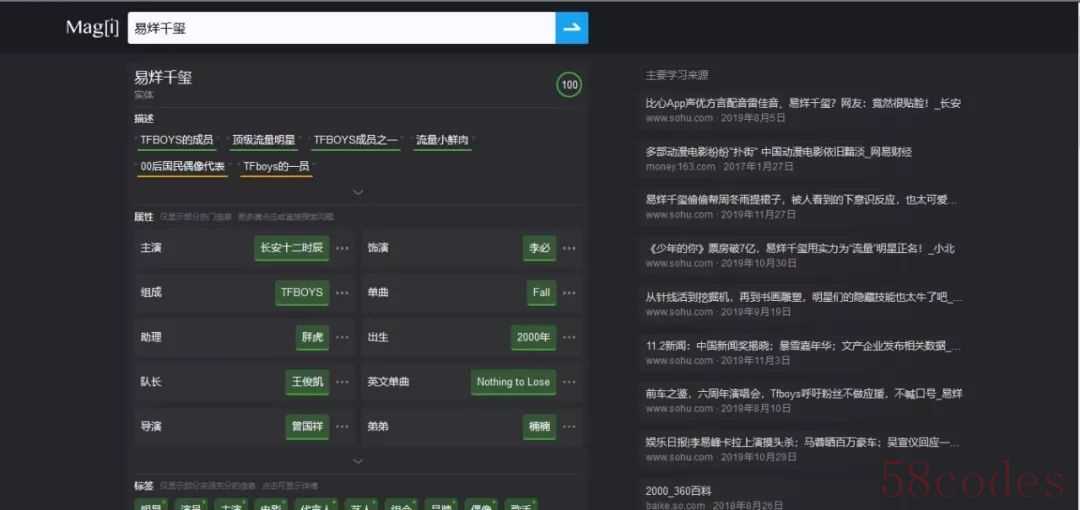Image resolution: width=1080 pixels, height=510 pixels.
Task: Select the 楠楠 value tag
Action: [539, 427]
